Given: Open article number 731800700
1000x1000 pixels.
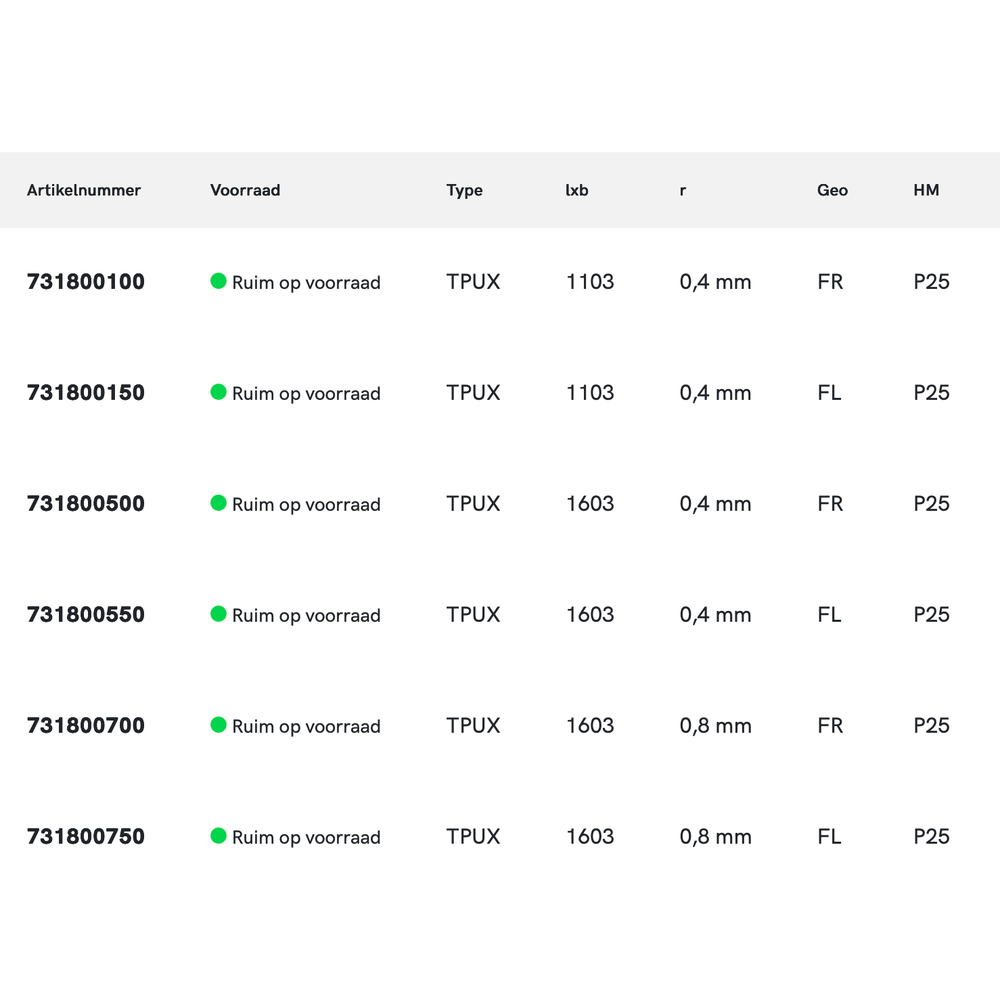Looking at the screenshot, I should coord(86,726).
